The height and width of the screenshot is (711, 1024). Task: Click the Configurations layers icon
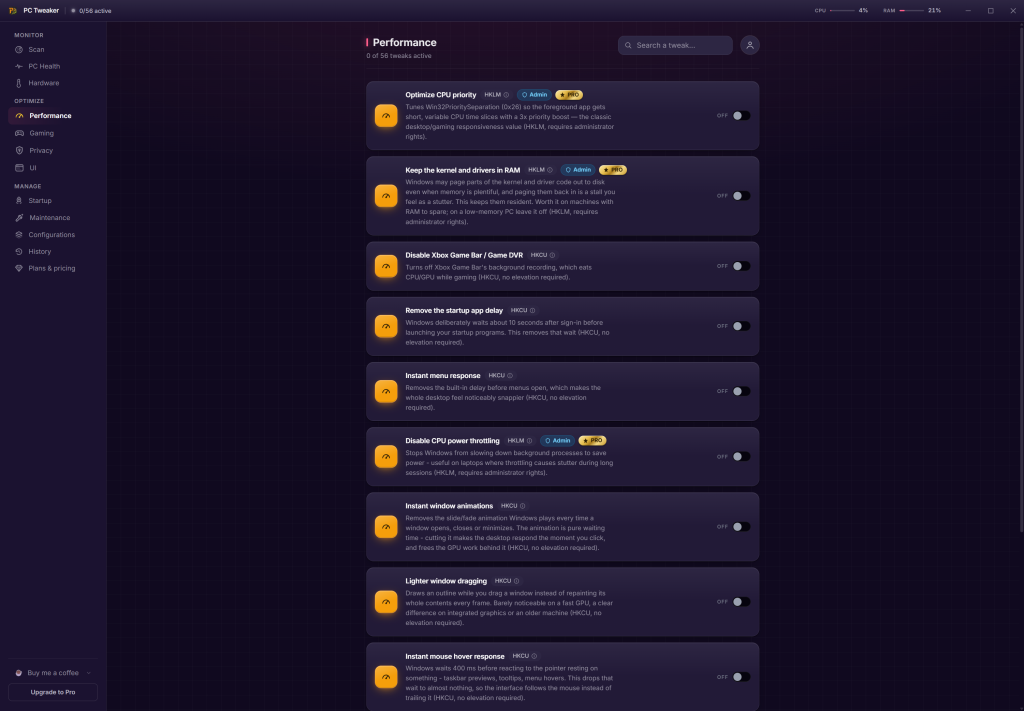pyautogui.click(x=19, y=234)
